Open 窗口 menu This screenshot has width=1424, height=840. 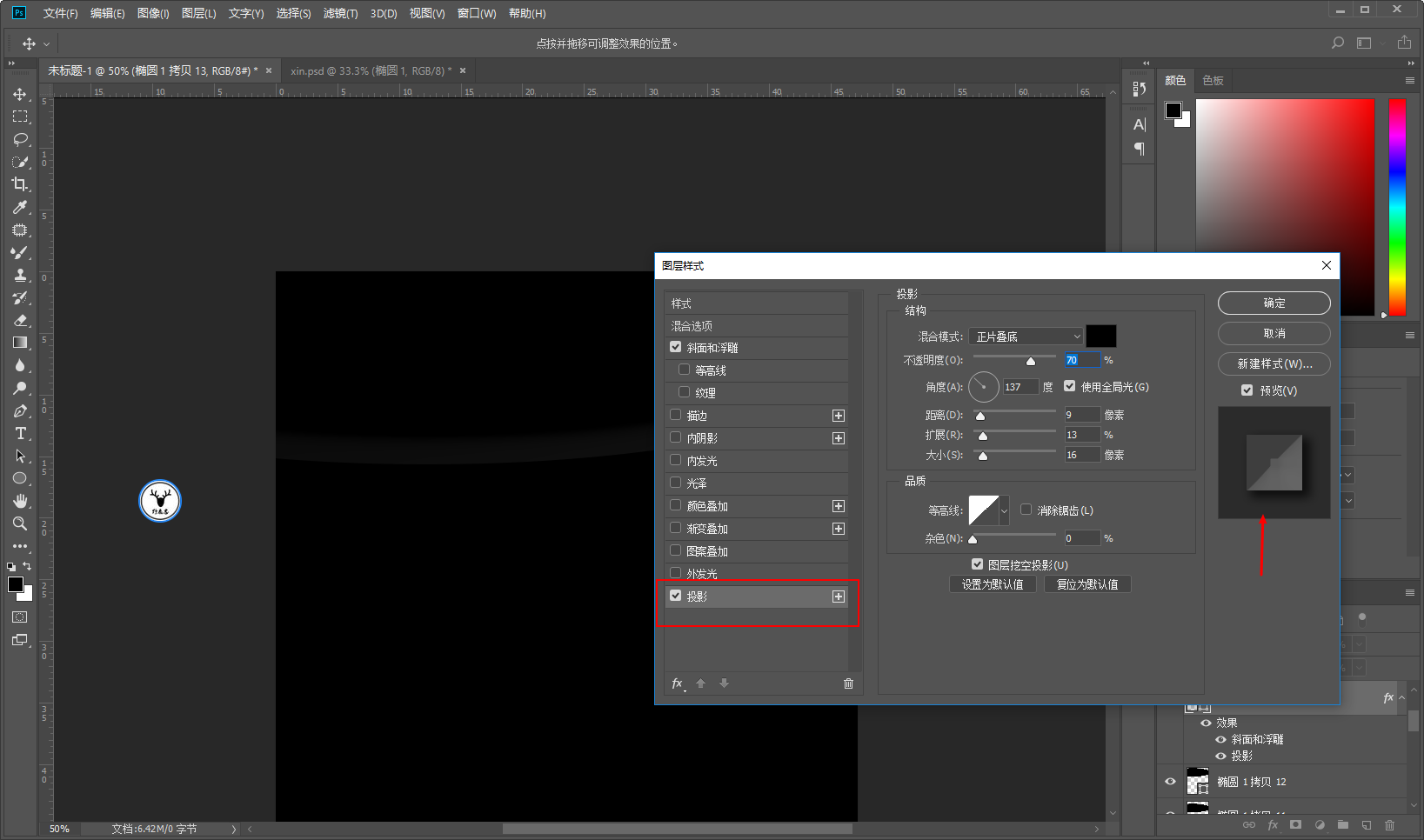coord(477,14)
